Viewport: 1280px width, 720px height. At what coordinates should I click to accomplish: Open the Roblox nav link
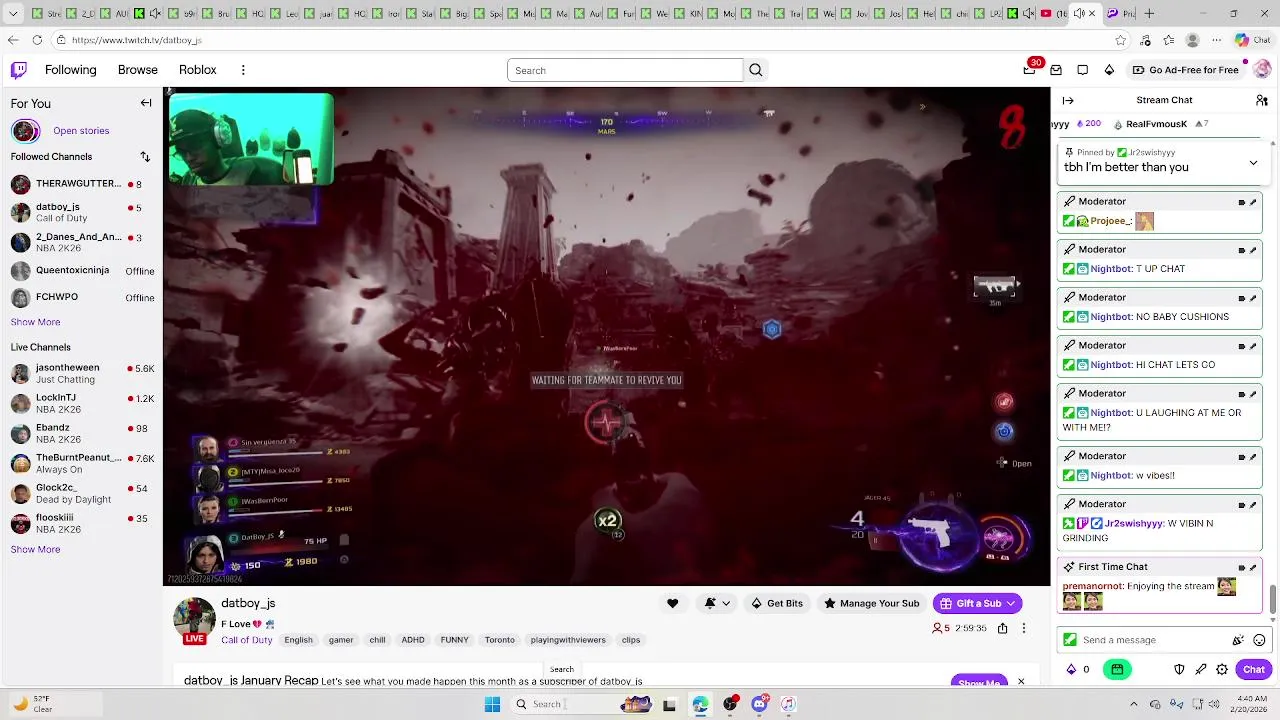198,70
